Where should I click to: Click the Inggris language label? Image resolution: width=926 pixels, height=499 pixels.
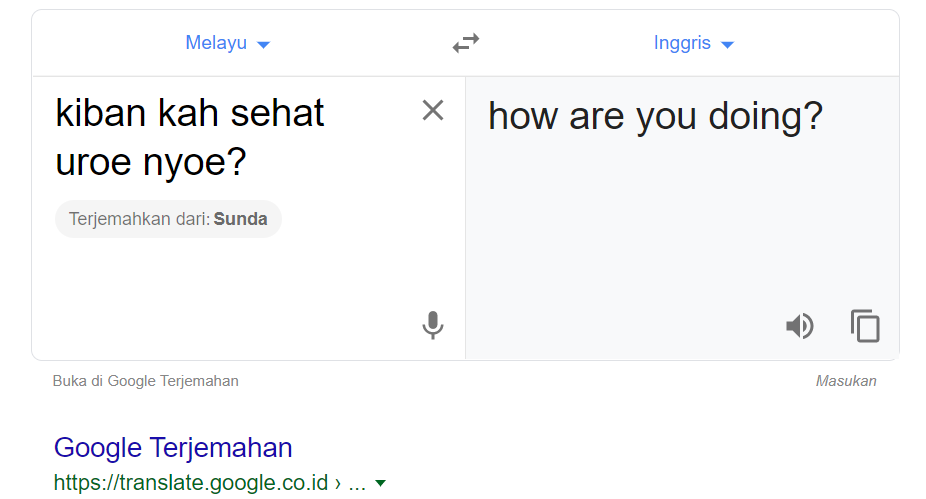click(x=682, y=43)
